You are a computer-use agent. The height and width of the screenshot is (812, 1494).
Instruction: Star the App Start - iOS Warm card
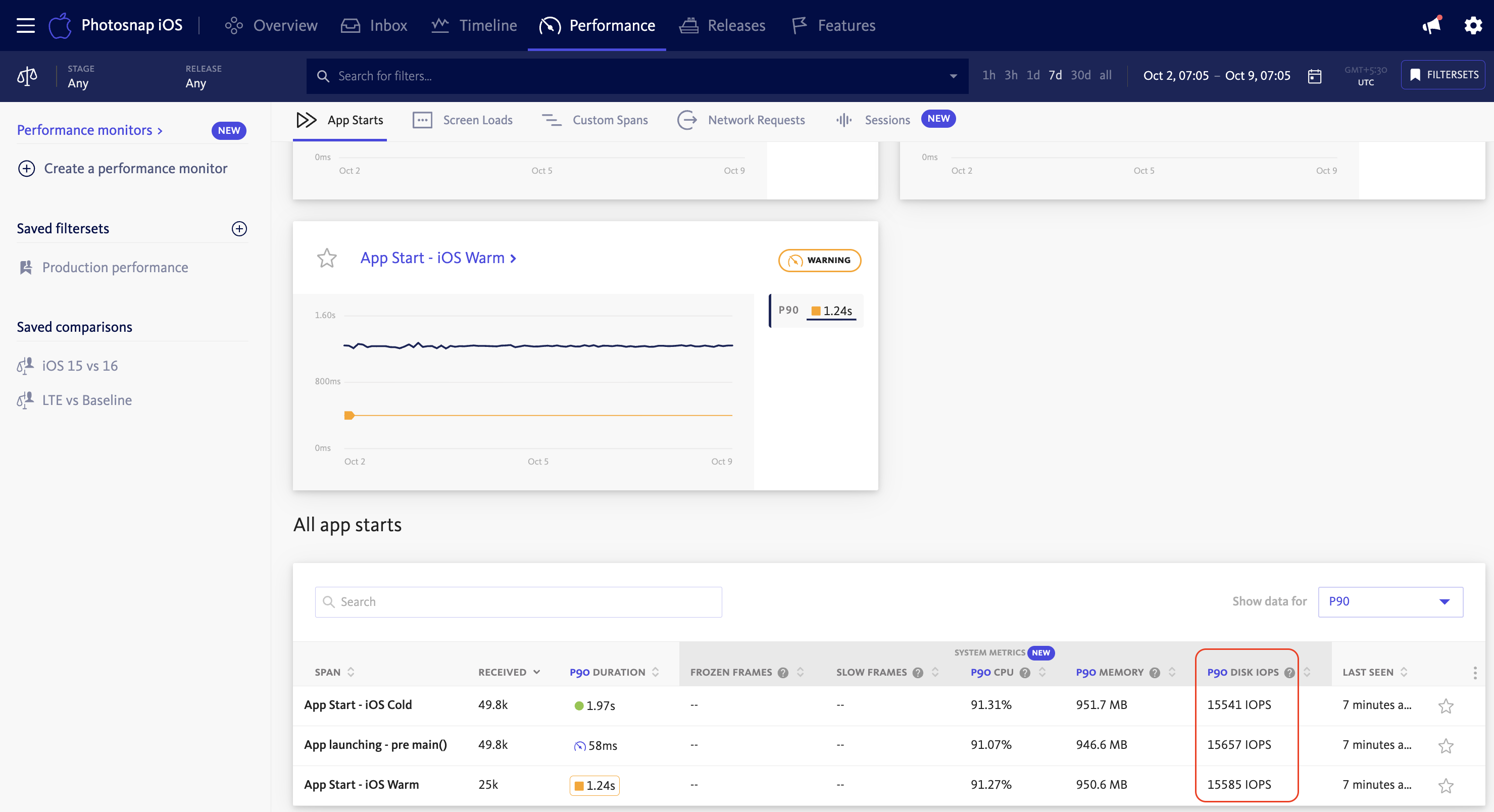[x=326, y=258]
